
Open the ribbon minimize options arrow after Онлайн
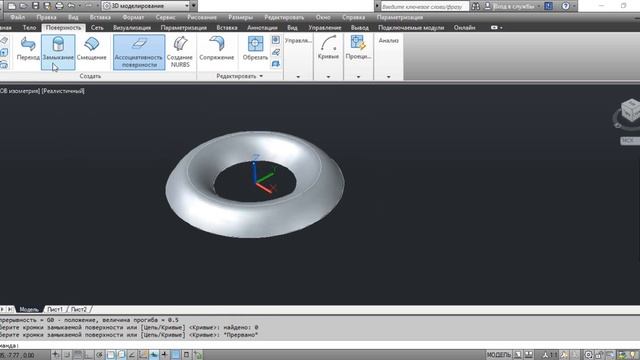pos(501,28)
